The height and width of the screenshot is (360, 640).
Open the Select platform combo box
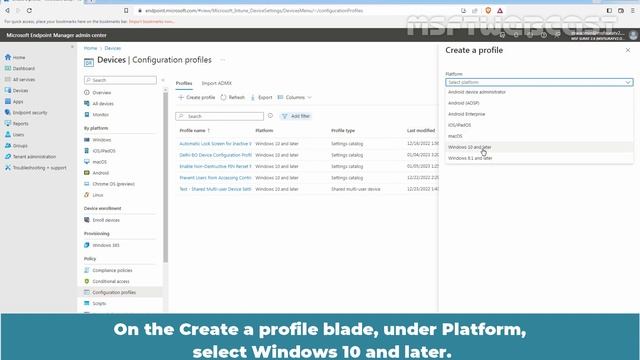coord(539,82)
